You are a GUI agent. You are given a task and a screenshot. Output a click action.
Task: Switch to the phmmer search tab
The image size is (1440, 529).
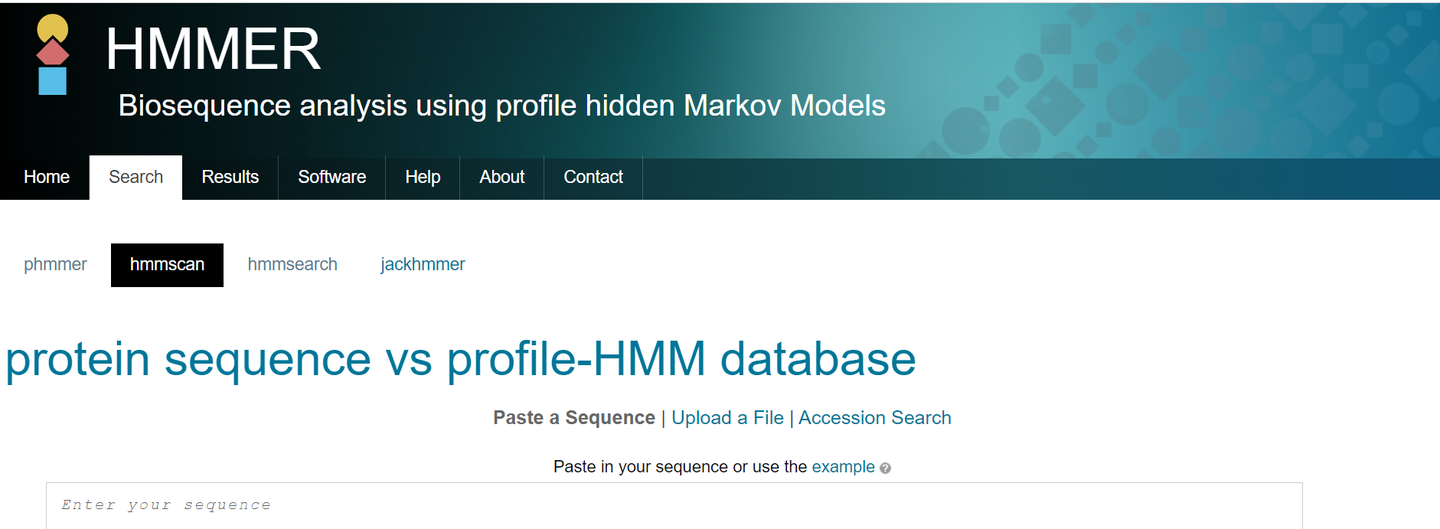pyautogui.click(x=55, y=265)
